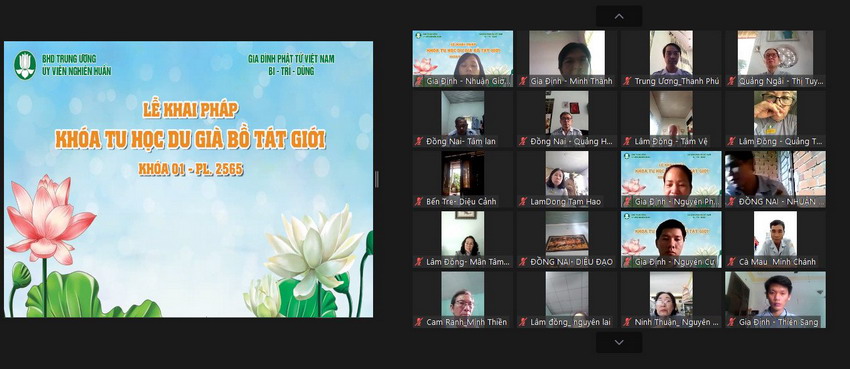Image resolution: width=850 pixels, height=369 pixels.
Task: Click the muted mic icon on ĐỒNG NAI- DIỆU ĐẠO
Action: (x=523, y=262)
